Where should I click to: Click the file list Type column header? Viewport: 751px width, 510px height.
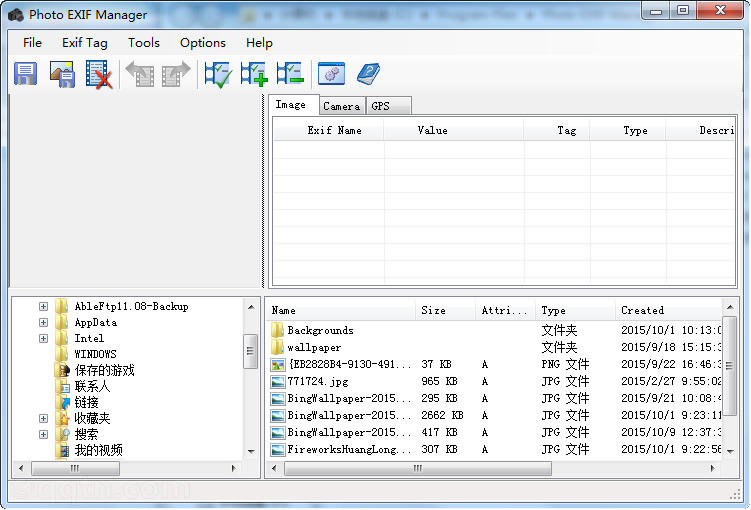tap(575, 310)
